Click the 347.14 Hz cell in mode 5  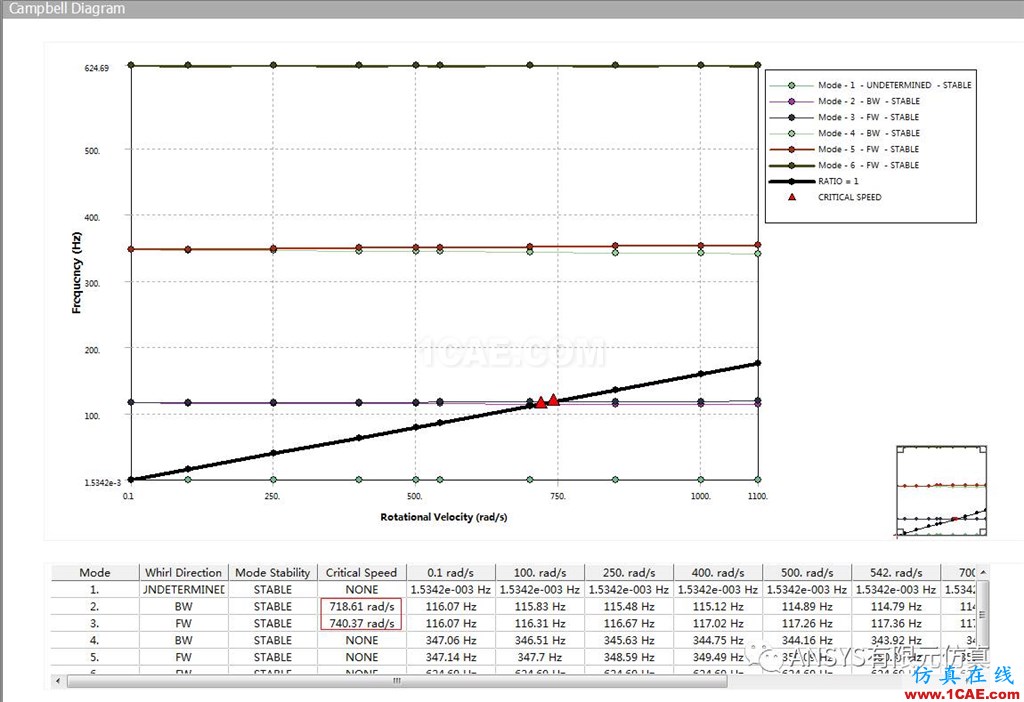click(x=451, y=657)
